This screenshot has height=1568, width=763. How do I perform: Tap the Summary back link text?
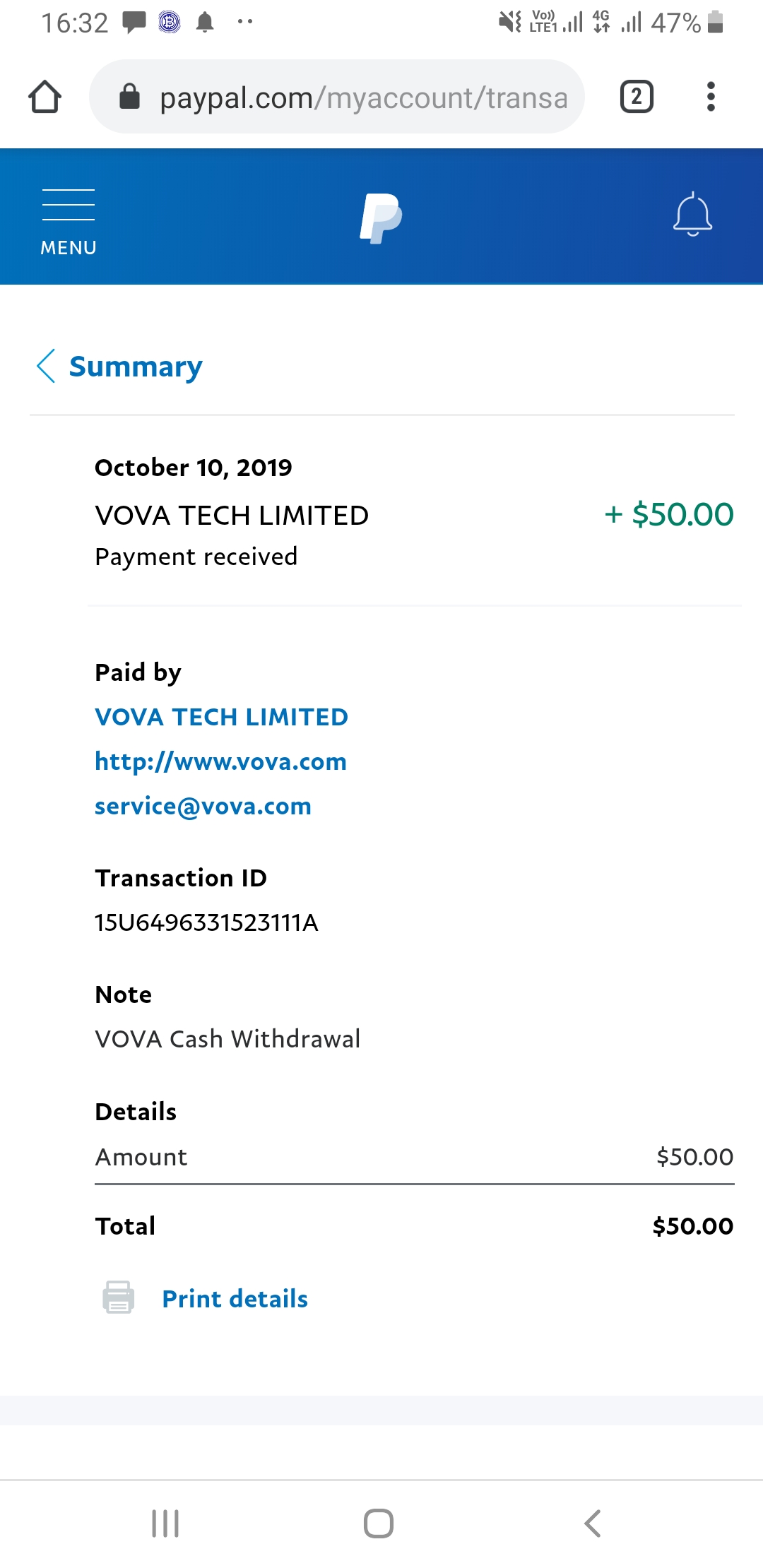(136, 367)
